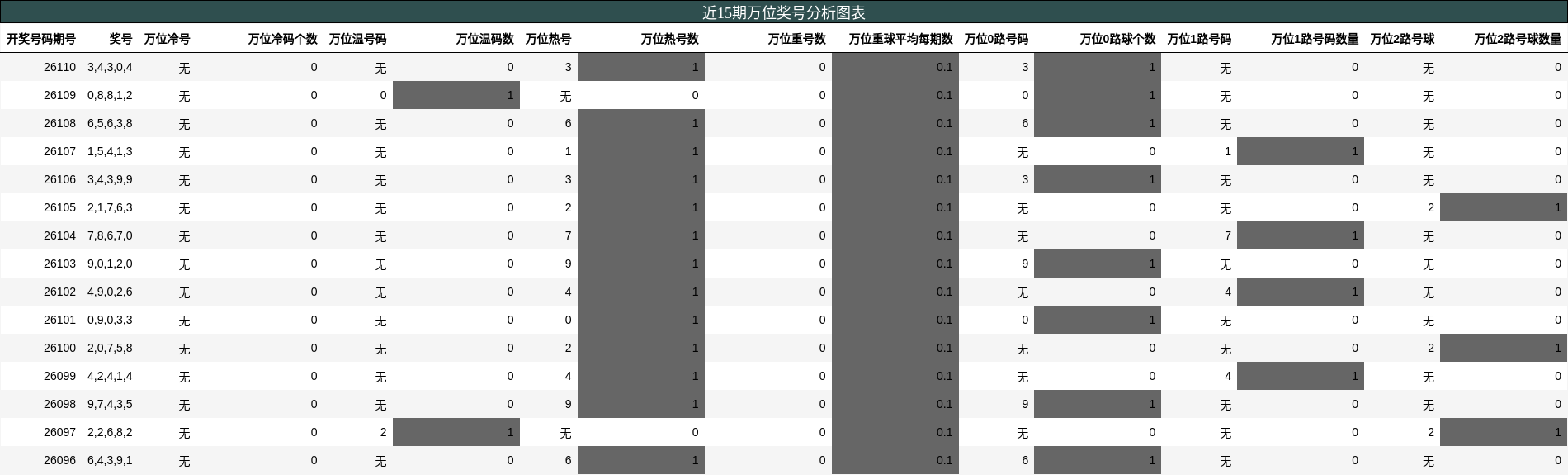Click winning numbers 1,5,4,1,3
The width and height of the screenshot is (1568, 475).
[x=110, y=151]
